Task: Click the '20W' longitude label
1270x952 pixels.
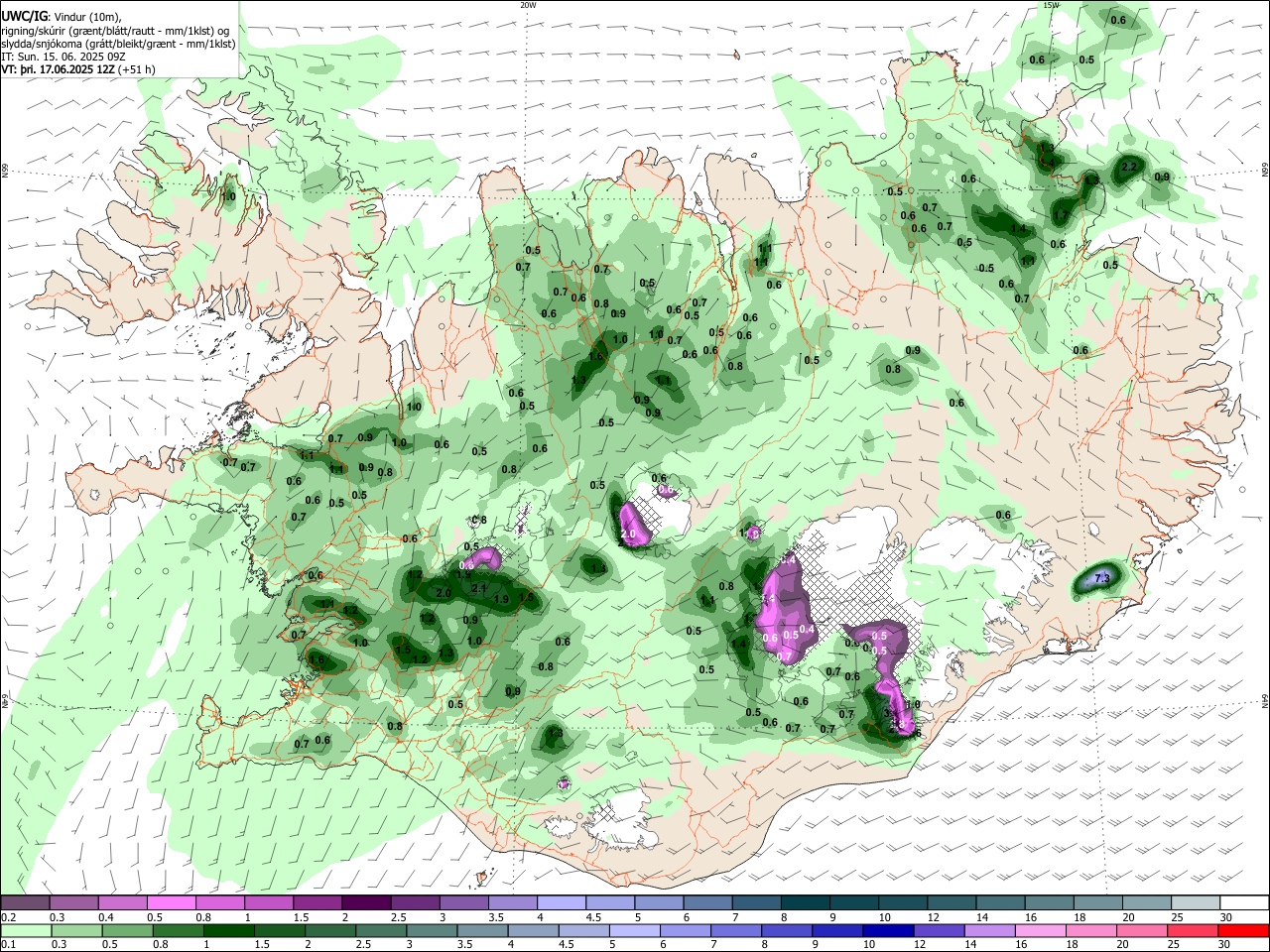Action: tap(528, 5)
